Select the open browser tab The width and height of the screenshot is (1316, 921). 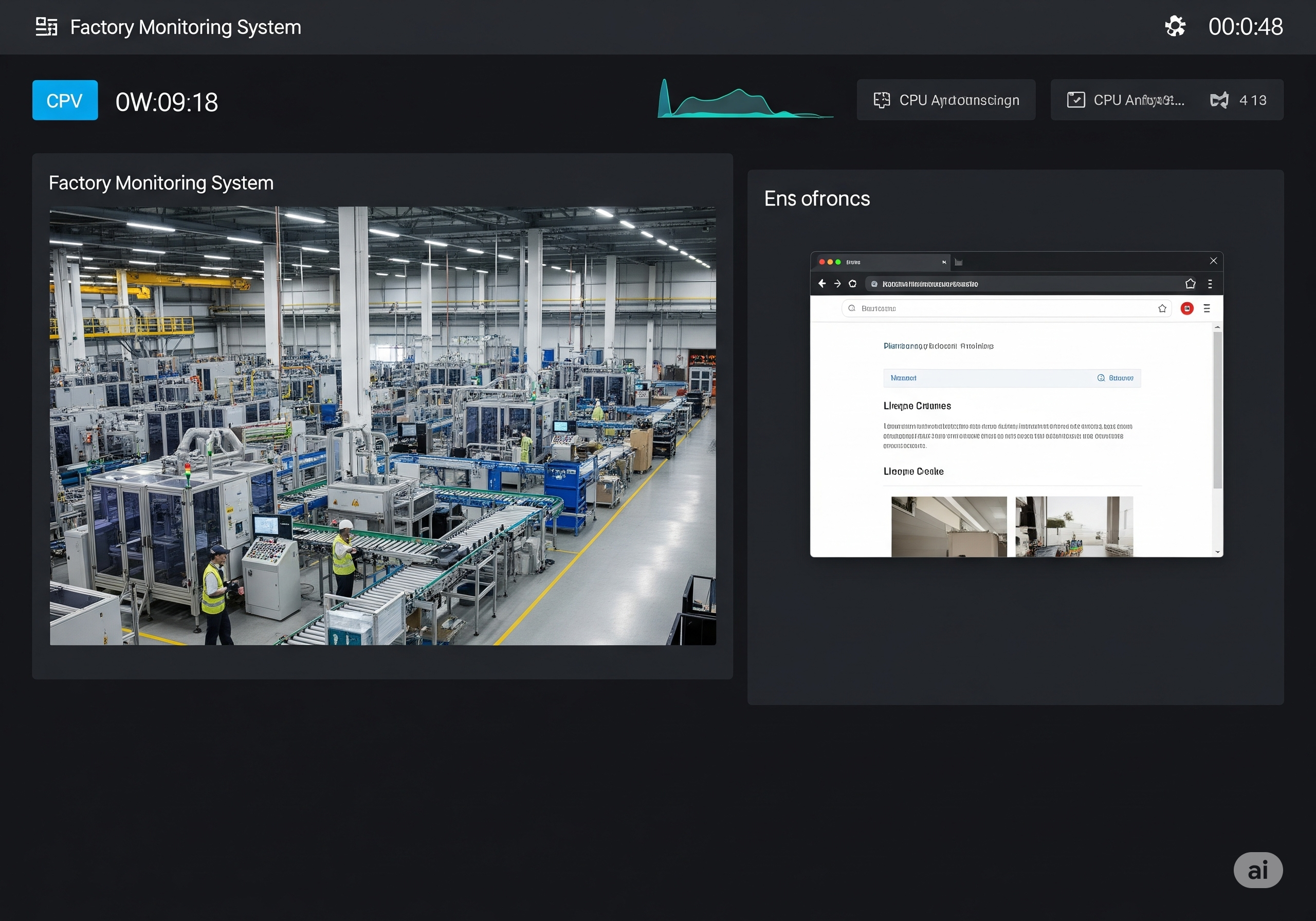coord(883,262)
